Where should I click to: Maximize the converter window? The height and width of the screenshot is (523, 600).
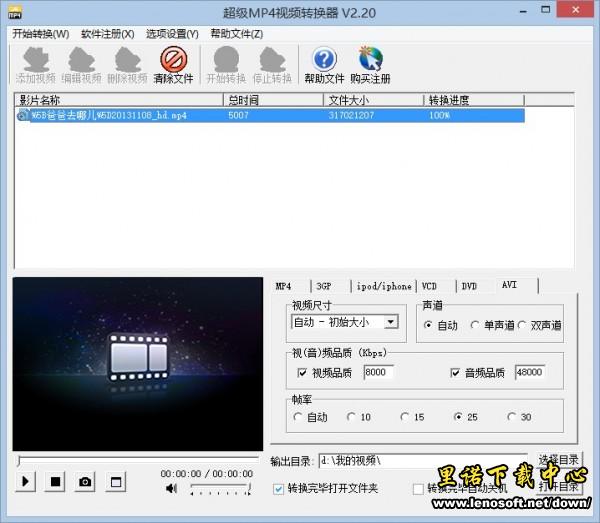point(546,10)
